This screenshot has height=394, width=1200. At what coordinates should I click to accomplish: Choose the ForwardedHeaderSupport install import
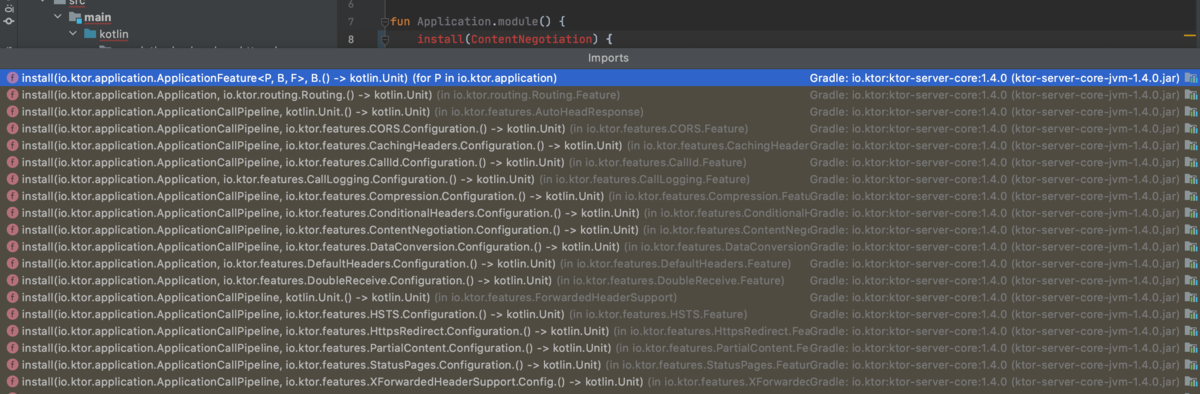click(x=600, y=297)
